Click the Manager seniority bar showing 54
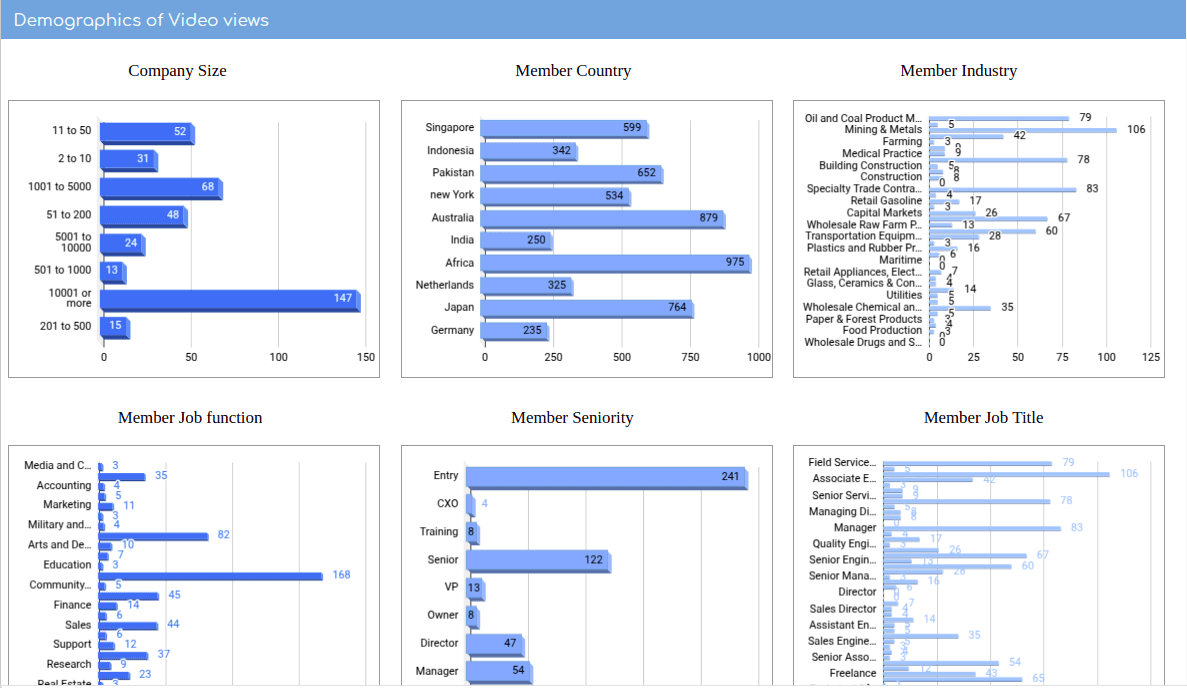Screen dimensions: 1187x688 tap(499, 671)
